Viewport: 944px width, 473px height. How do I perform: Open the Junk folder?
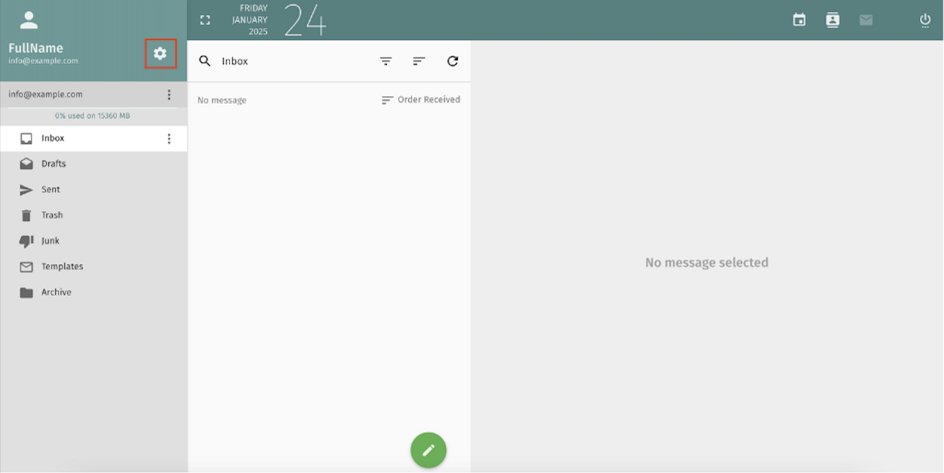93,241
